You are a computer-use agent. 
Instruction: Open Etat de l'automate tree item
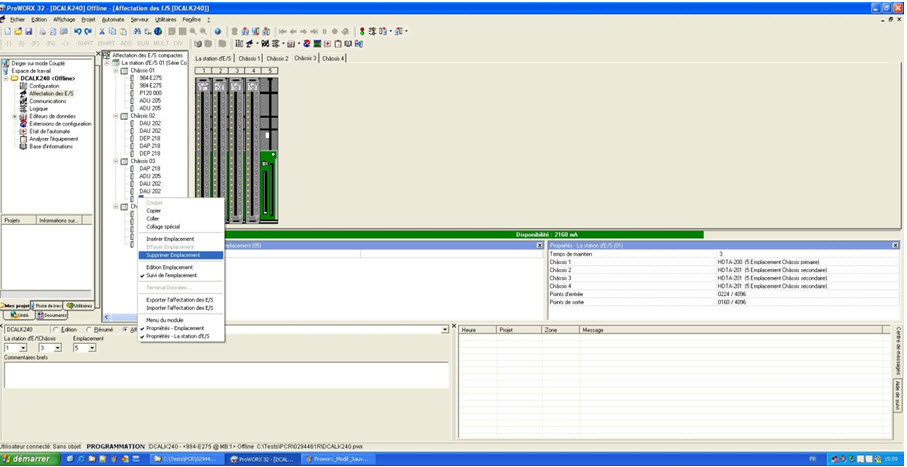point(50,131)
